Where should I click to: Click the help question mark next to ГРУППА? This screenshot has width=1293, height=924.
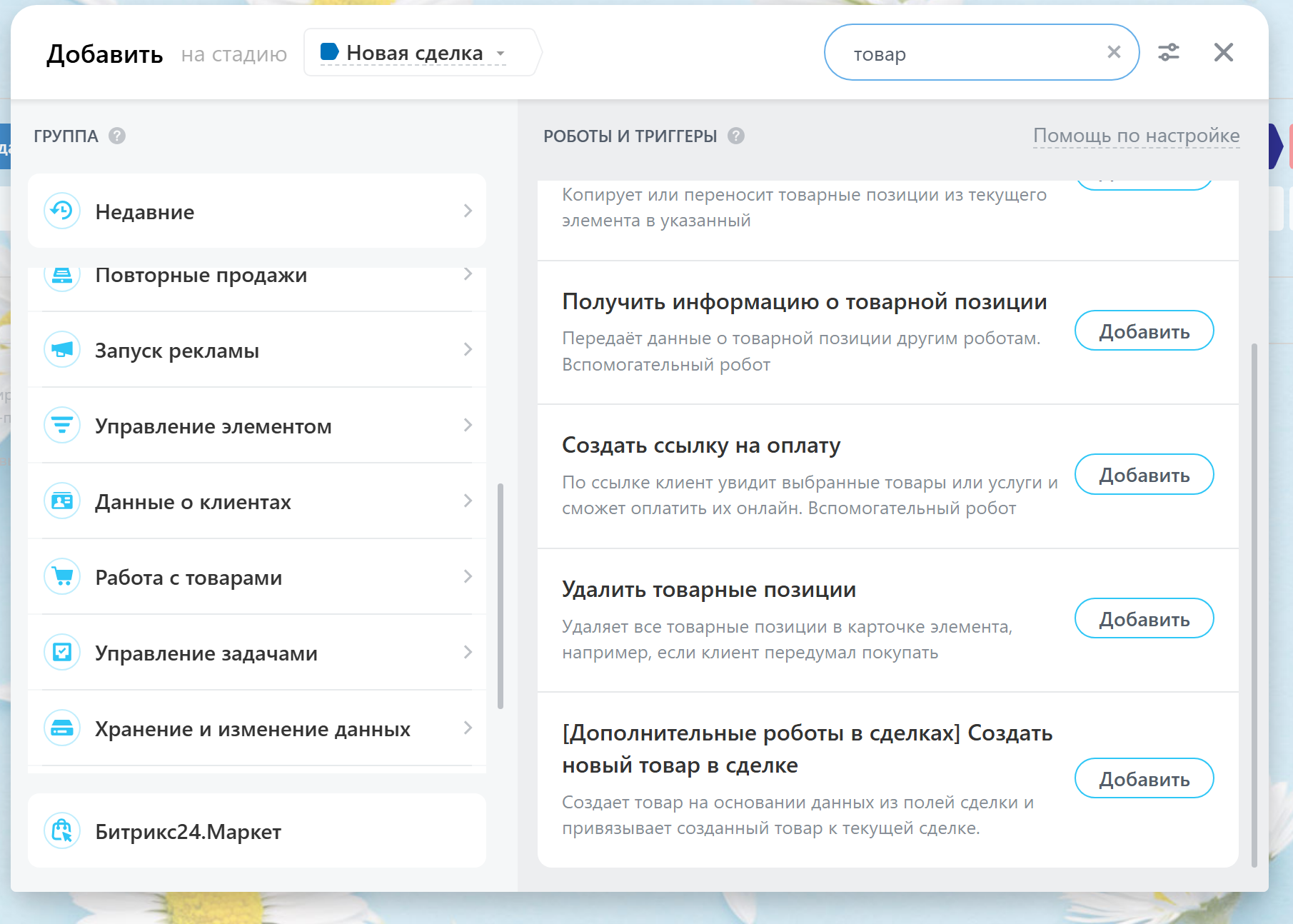pos(117,136)
